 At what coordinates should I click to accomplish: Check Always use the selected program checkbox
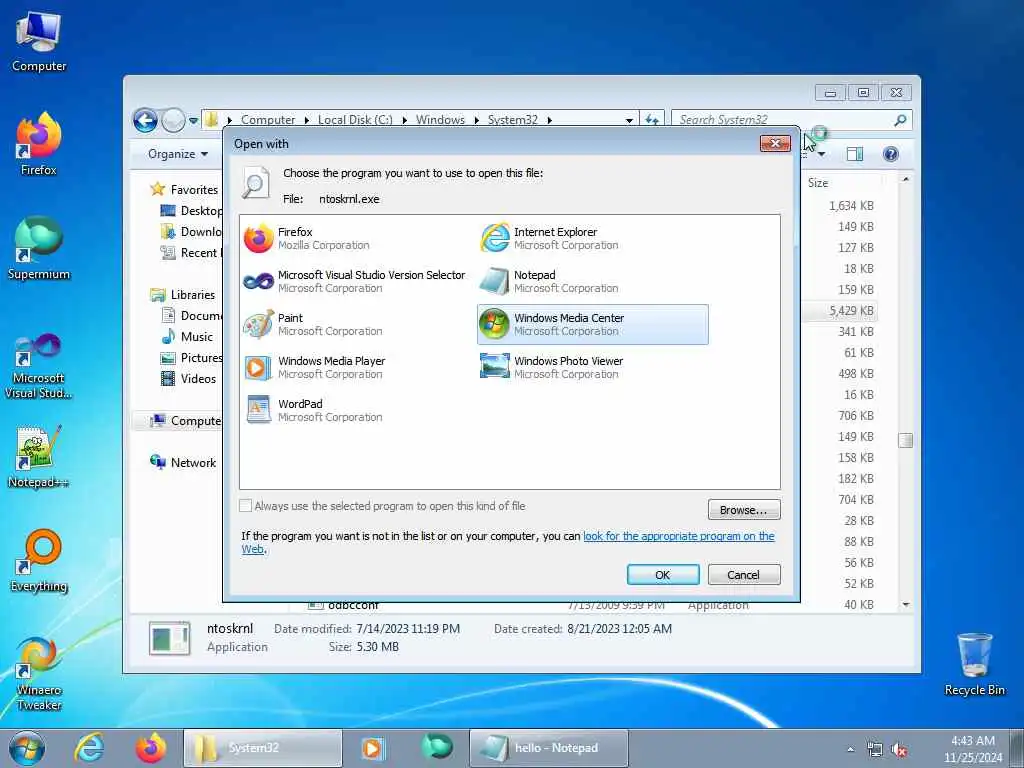pos(246,505)
